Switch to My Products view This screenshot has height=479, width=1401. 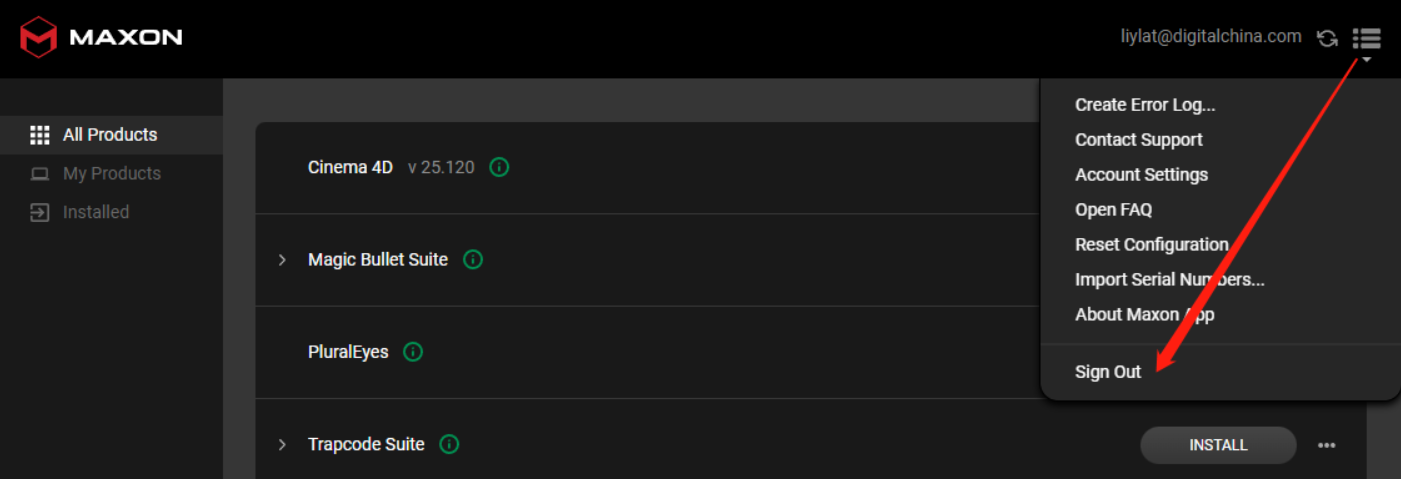click(111, 174)
